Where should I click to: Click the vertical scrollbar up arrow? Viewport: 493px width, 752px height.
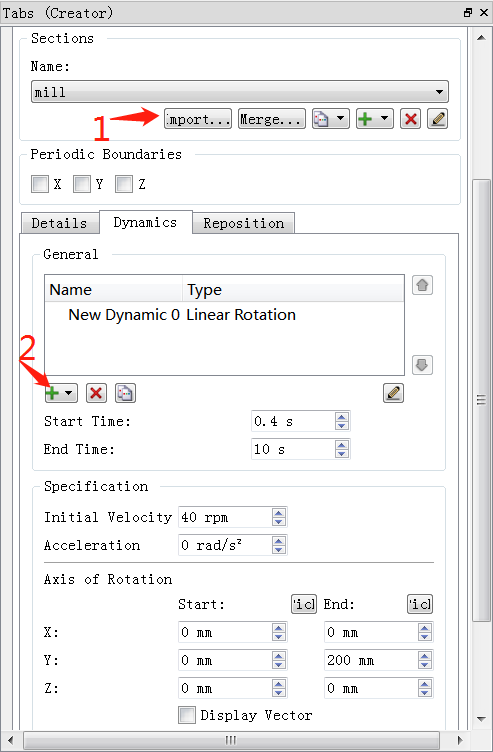coord(481,37)
